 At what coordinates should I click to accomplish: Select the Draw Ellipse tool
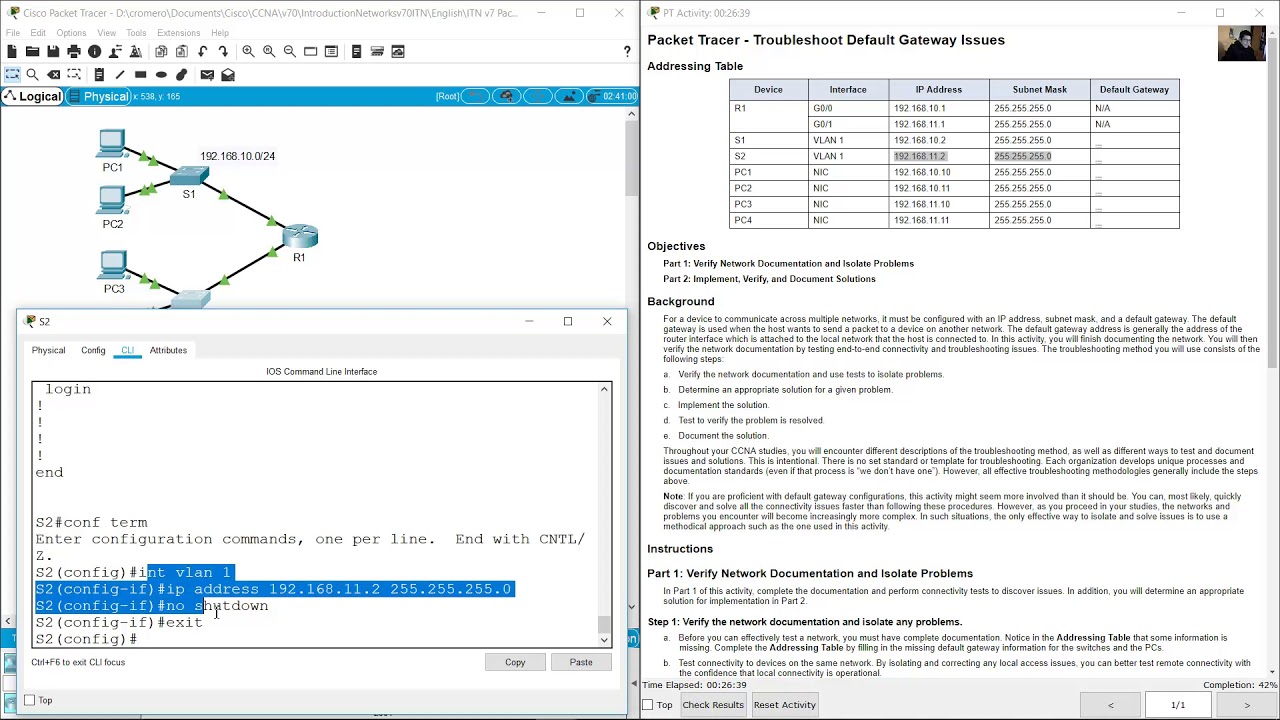click(161, 74)
